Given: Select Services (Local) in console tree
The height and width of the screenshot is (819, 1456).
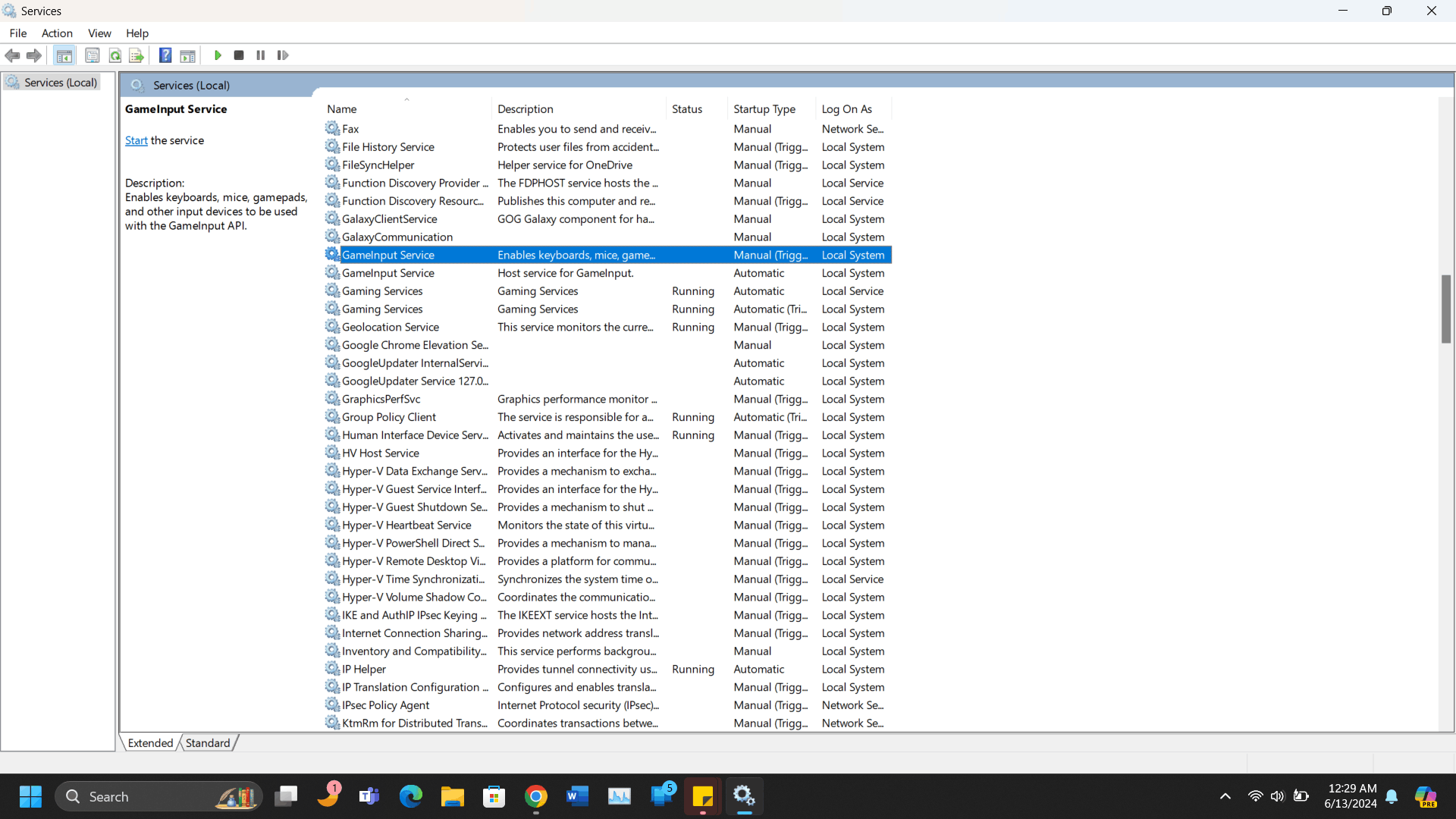Looking at the screenshot, I should click(x=60, y=83).
